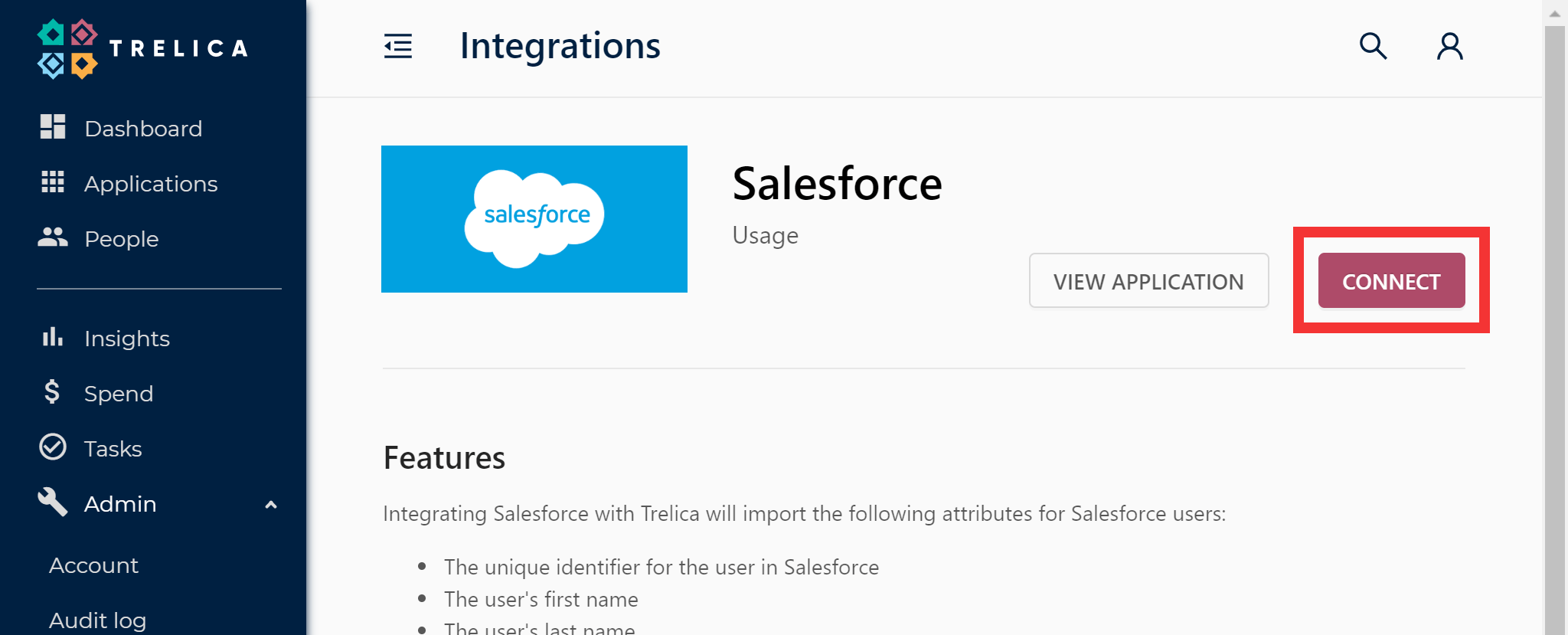Click the Spend dollar icon

point(52,392)
